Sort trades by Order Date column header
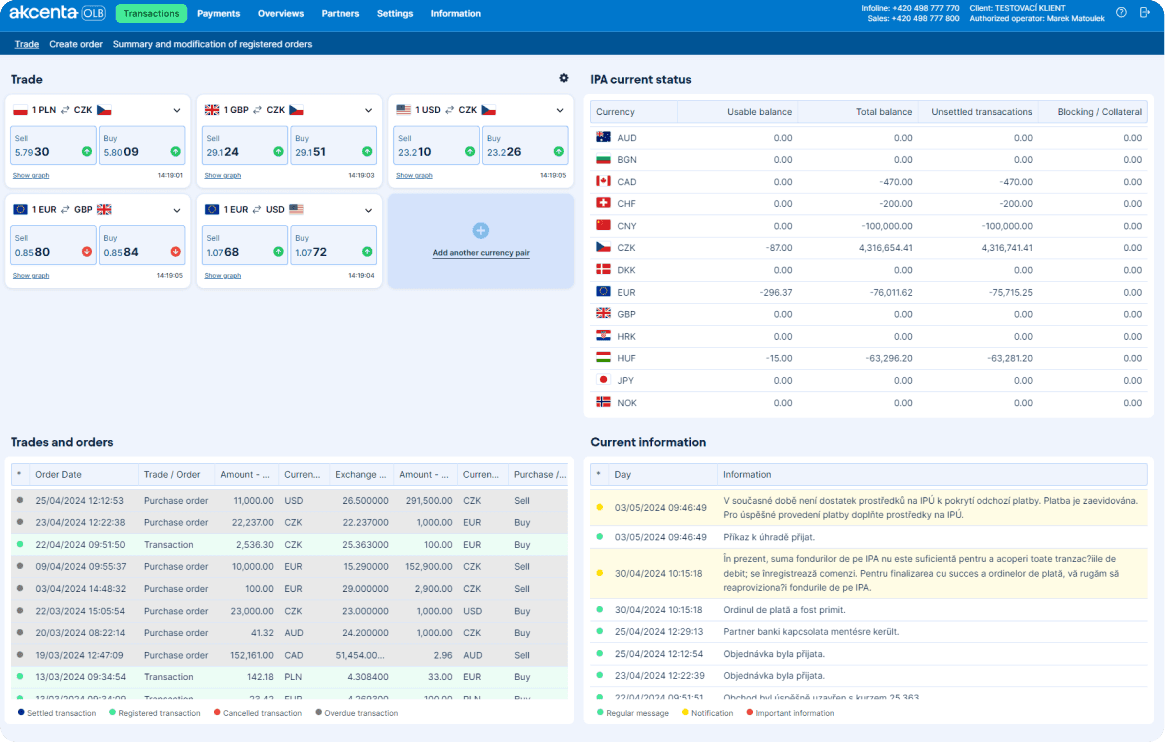The image size is (1165, 742). pos(59,475)
